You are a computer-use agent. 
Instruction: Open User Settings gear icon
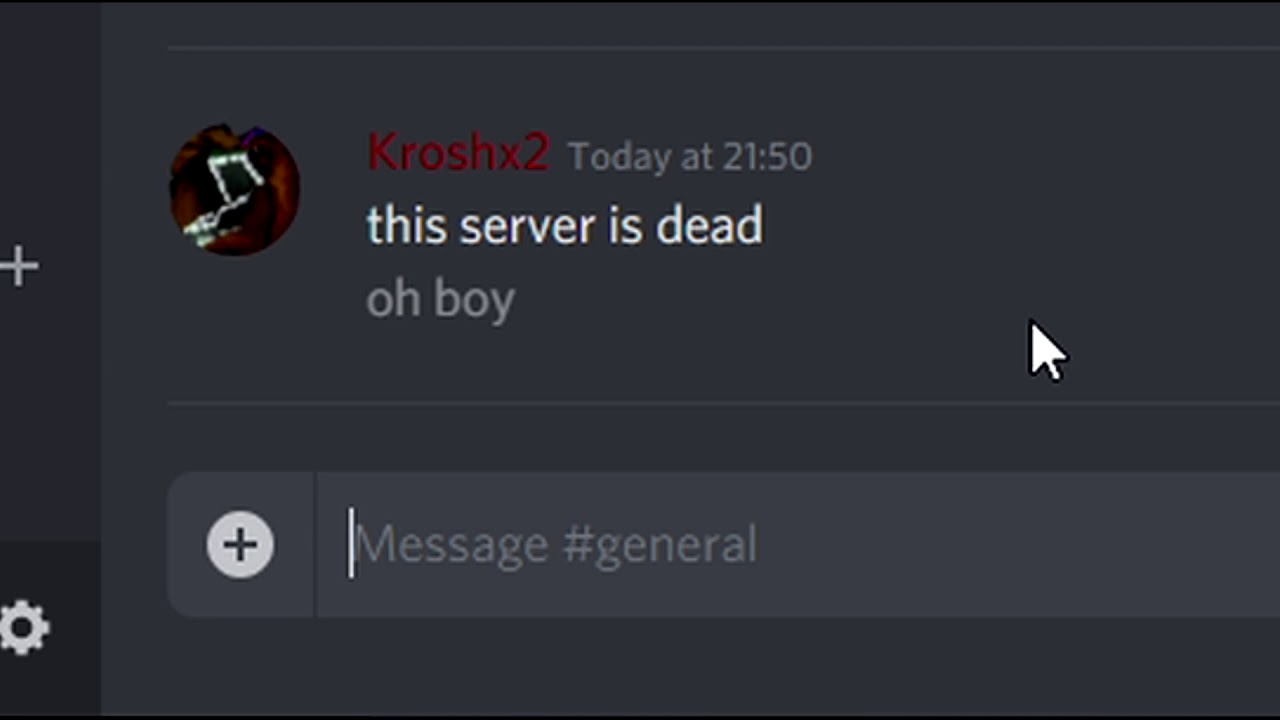click(24, 628)
